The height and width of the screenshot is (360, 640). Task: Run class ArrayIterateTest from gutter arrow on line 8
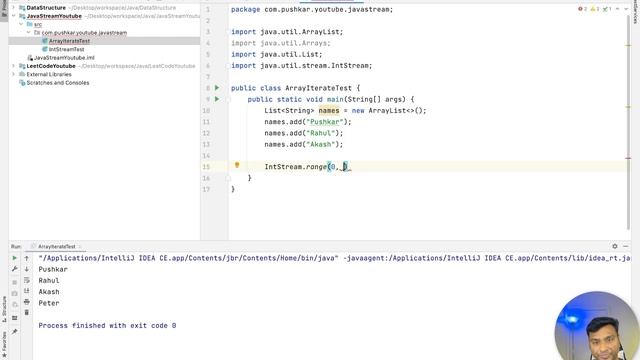point(217,88)
